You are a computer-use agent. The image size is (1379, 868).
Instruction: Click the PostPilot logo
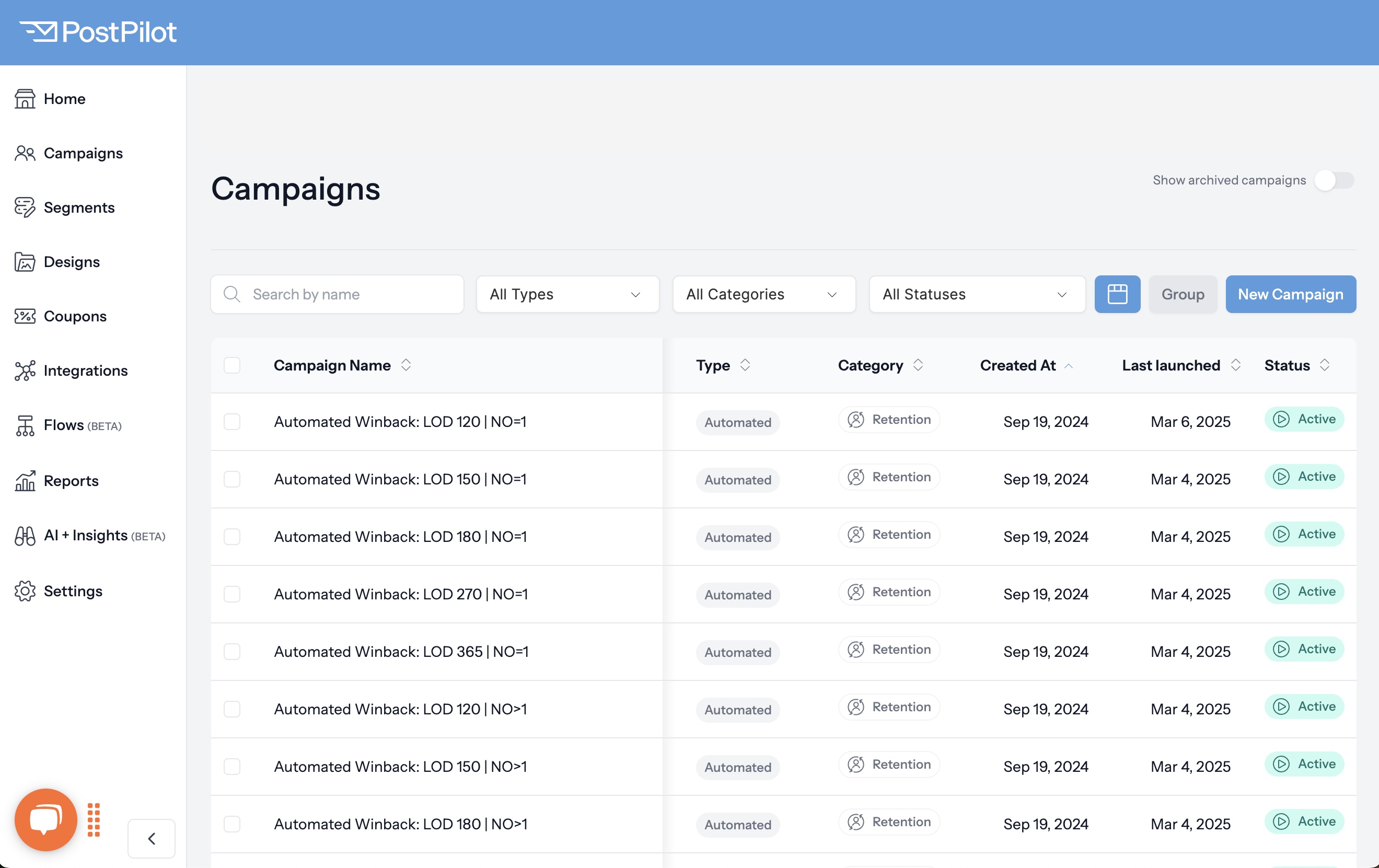tap(98, 32)
